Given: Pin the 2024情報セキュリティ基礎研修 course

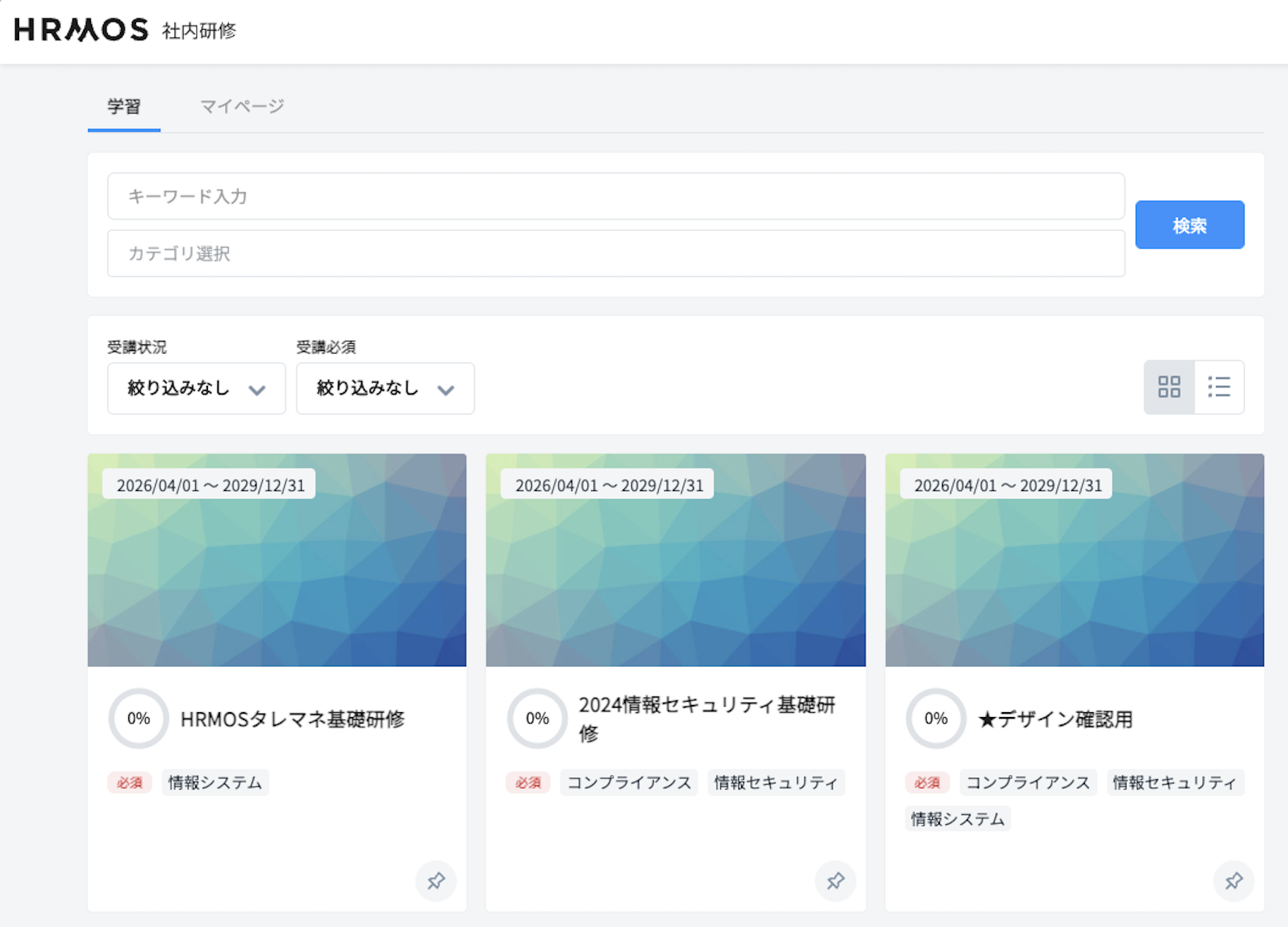Looking at the screenshot, I should [x=835, y=881].
